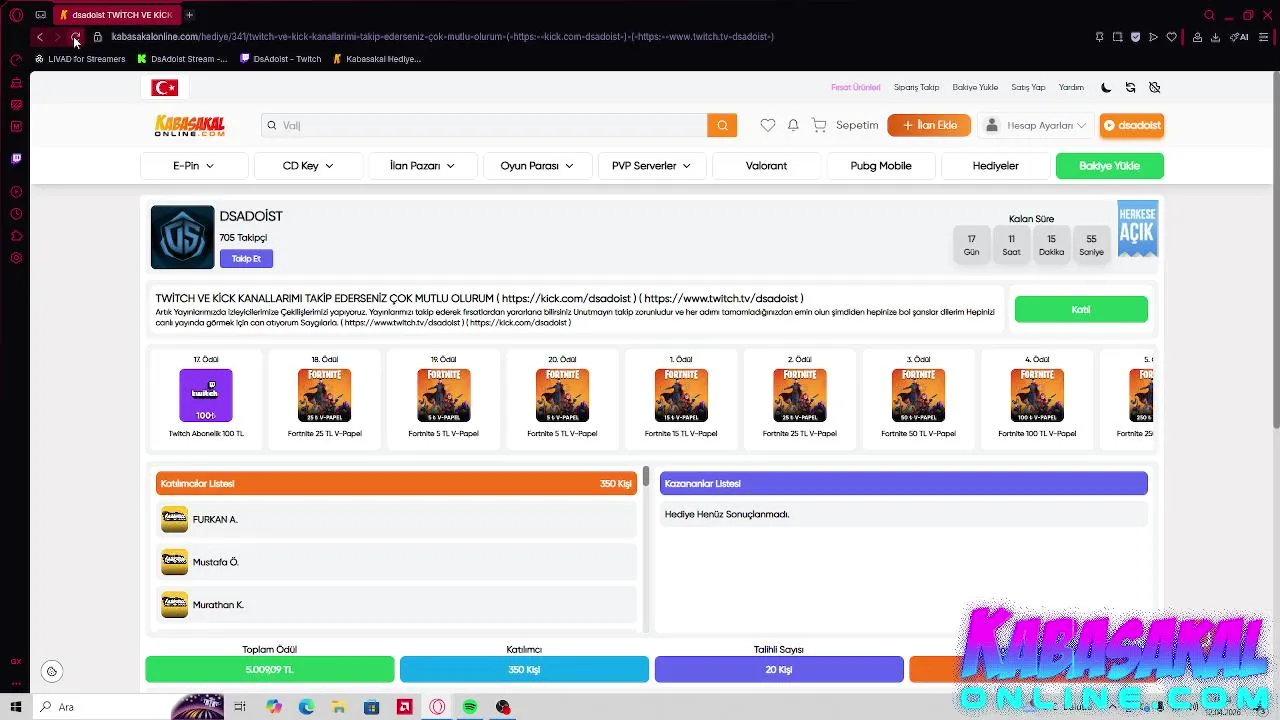The width and height of the screenshot is (1280, 720).
Task: Click the participants list scrollbar
Action: (647, 477)
